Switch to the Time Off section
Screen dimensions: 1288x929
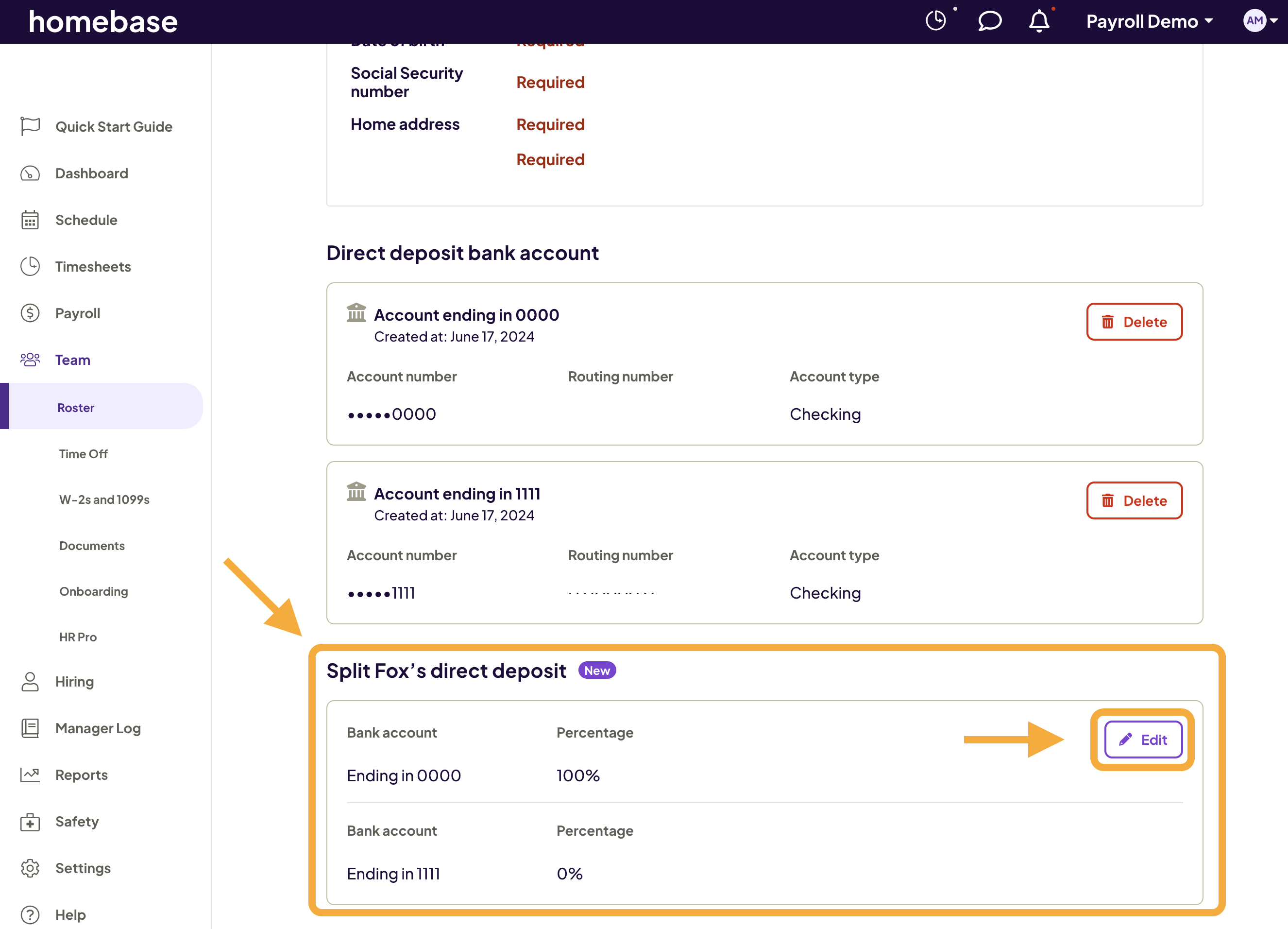pos(83,453)
